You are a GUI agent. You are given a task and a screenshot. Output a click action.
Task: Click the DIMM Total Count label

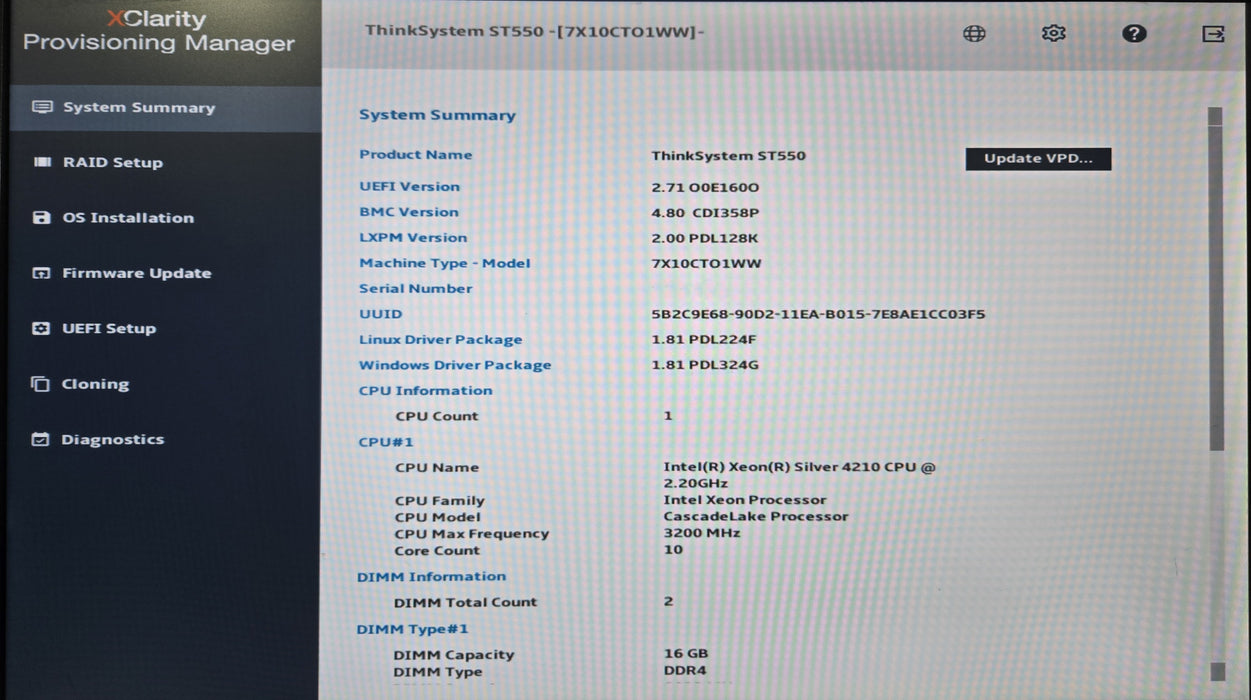tap(465, 603)
